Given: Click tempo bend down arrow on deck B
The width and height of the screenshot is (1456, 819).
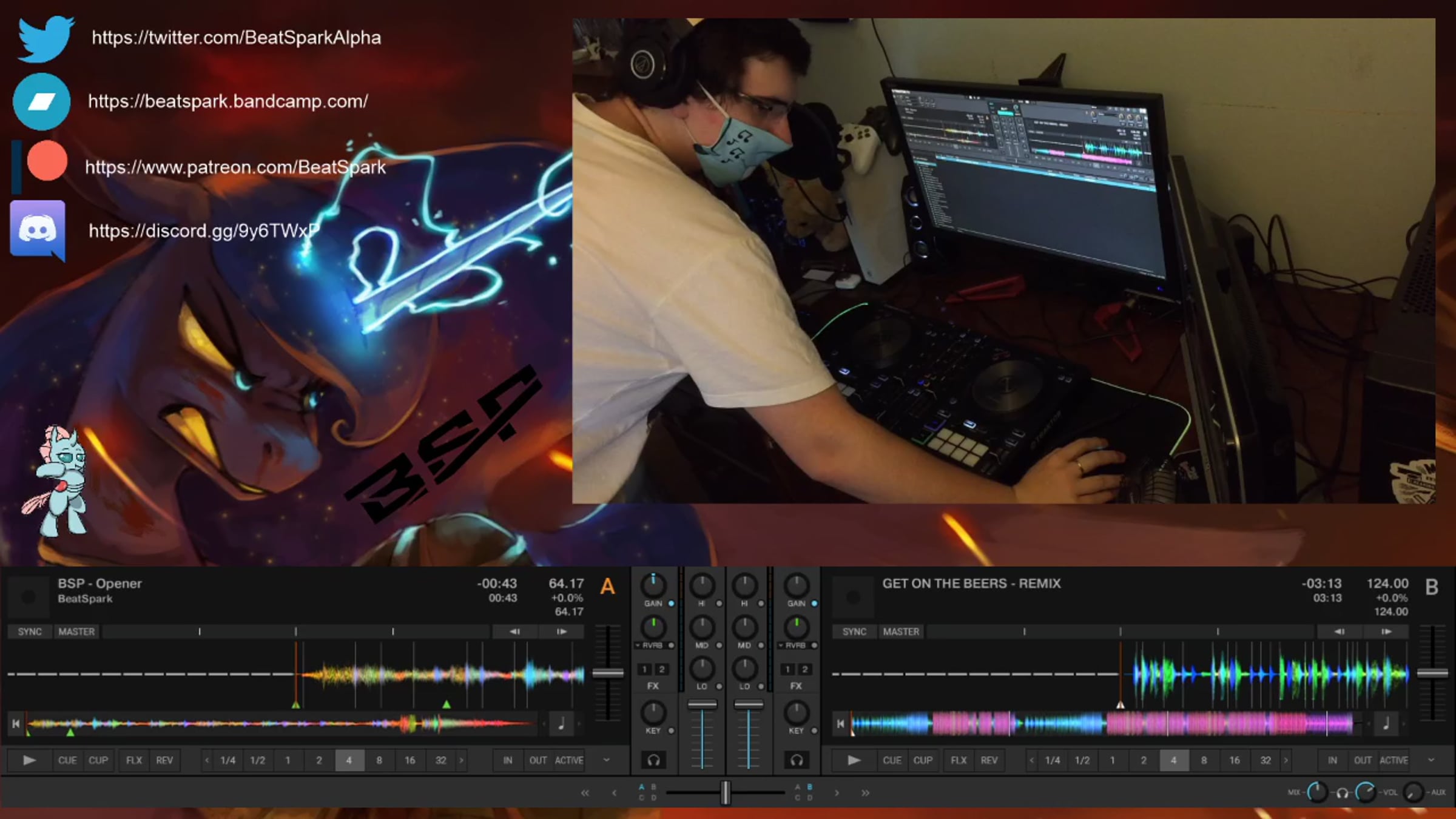Looking at the screenshot, I should [x=1339, y=632].
